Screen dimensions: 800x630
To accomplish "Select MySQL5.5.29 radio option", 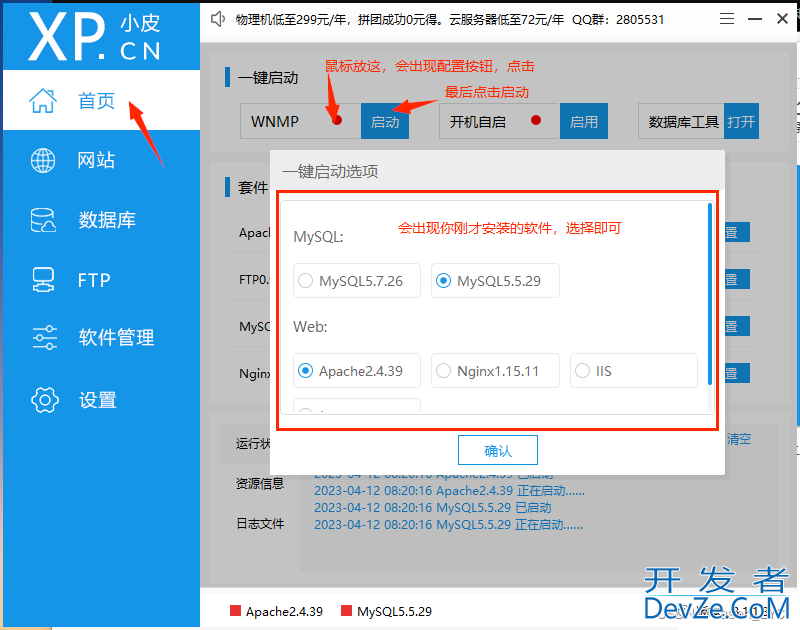I will 495,281.
